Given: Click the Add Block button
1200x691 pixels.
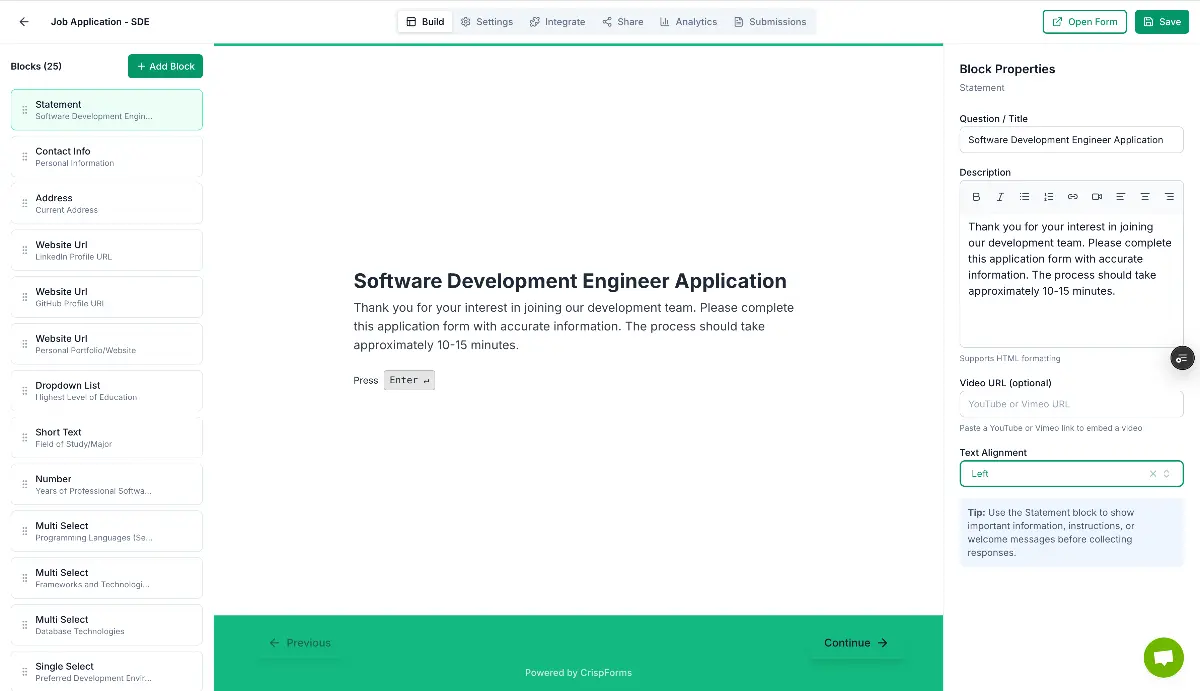Looking at the screenshot, I should [x=165, y=66].
